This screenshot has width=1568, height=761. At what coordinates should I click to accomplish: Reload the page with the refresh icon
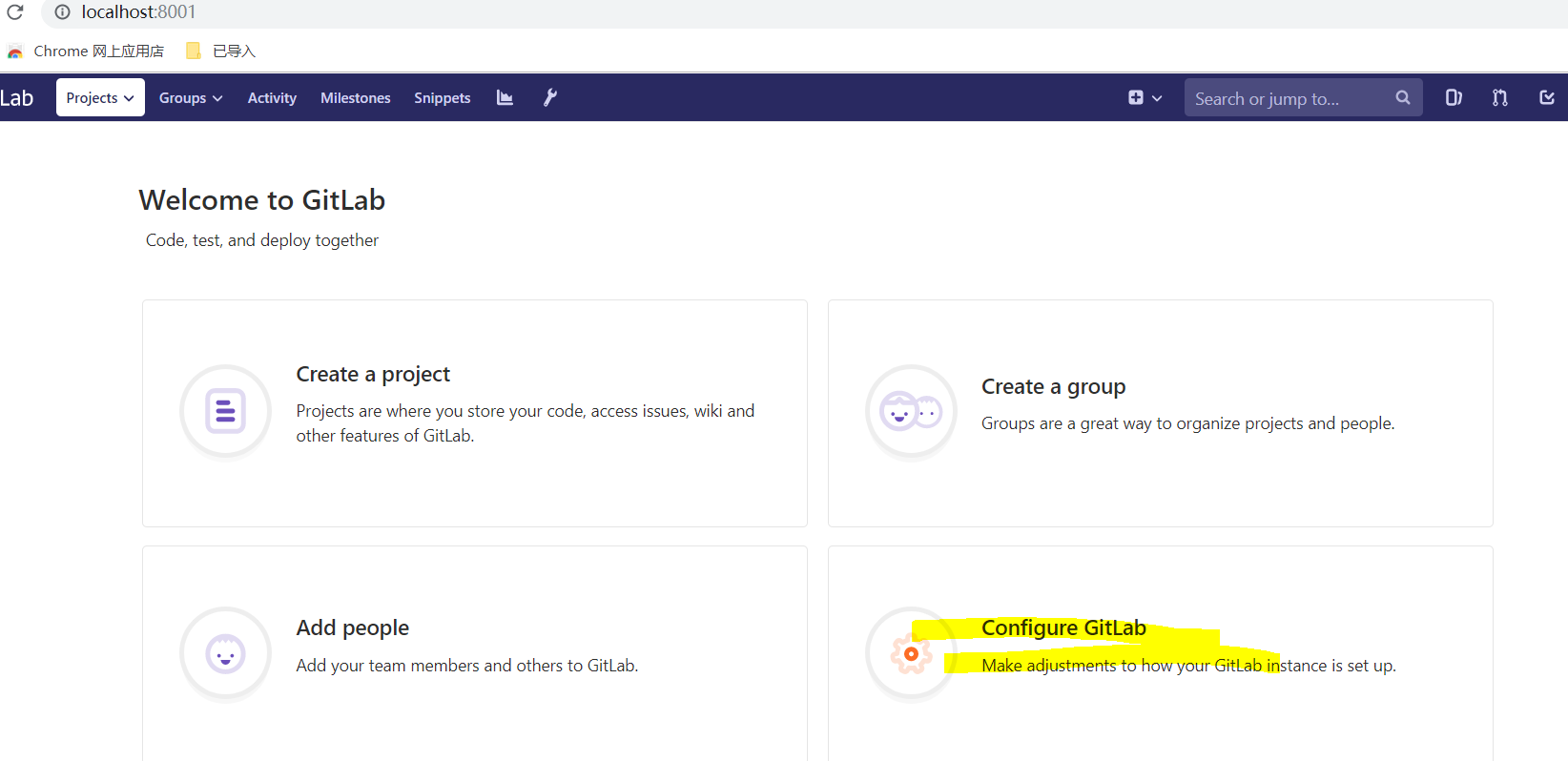14,11
